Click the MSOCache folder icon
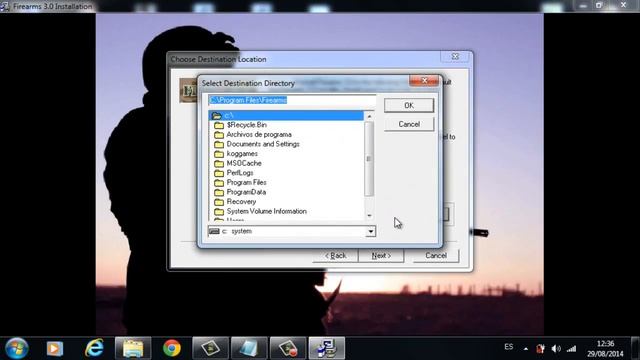Viewport: 640px width, 360px height. 219,163
